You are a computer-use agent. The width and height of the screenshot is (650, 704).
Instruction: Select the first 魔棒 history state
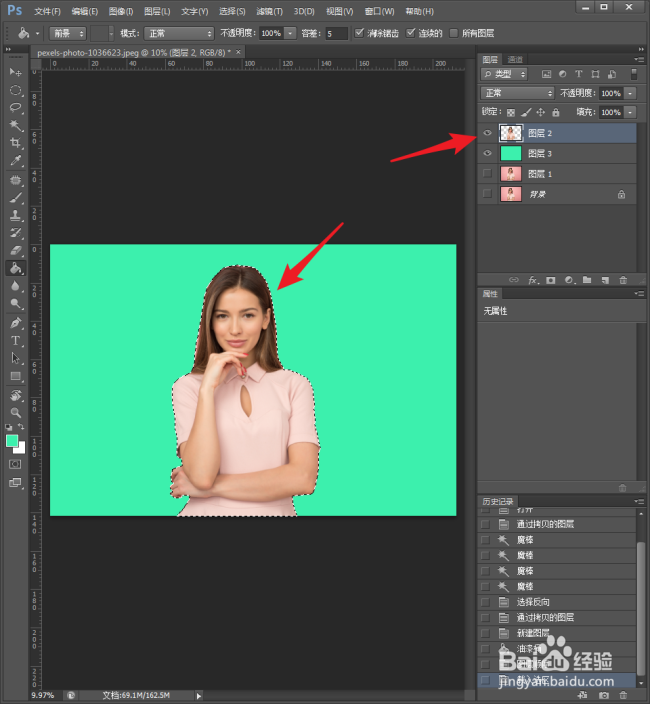tap(557, 540)
